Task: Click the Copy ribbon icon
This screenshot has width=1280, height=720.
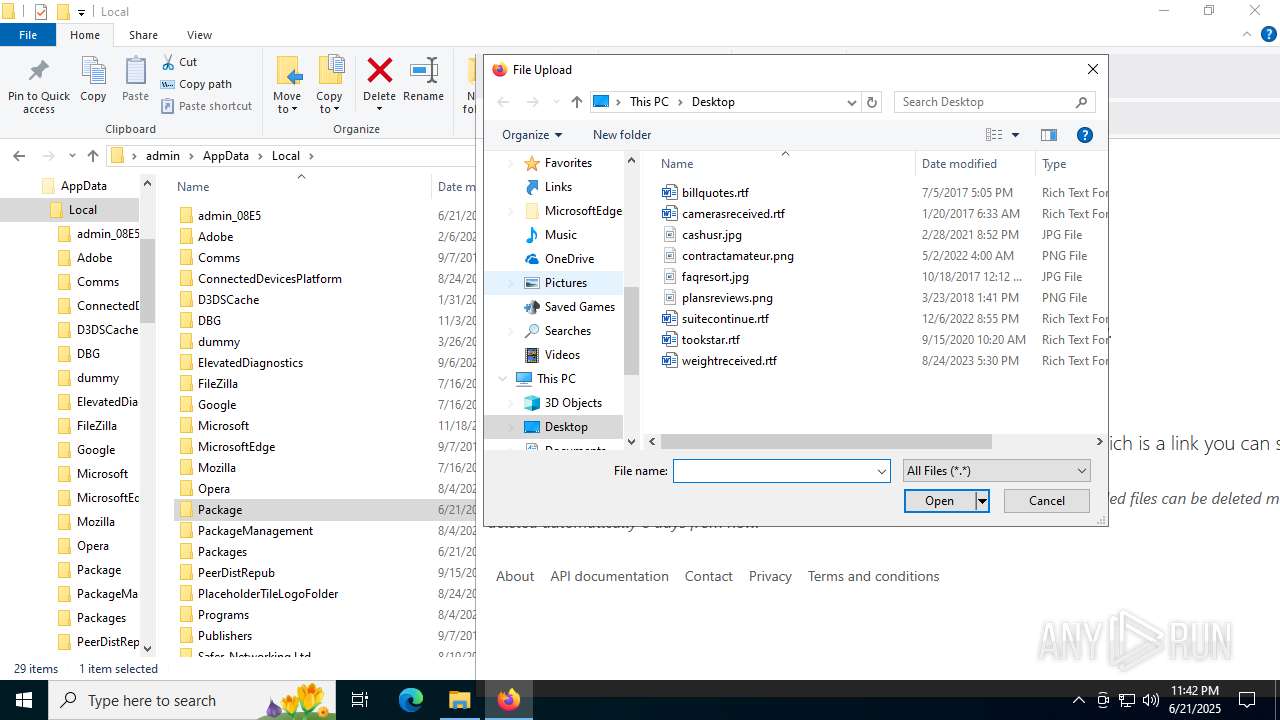Action: (93, 72)
